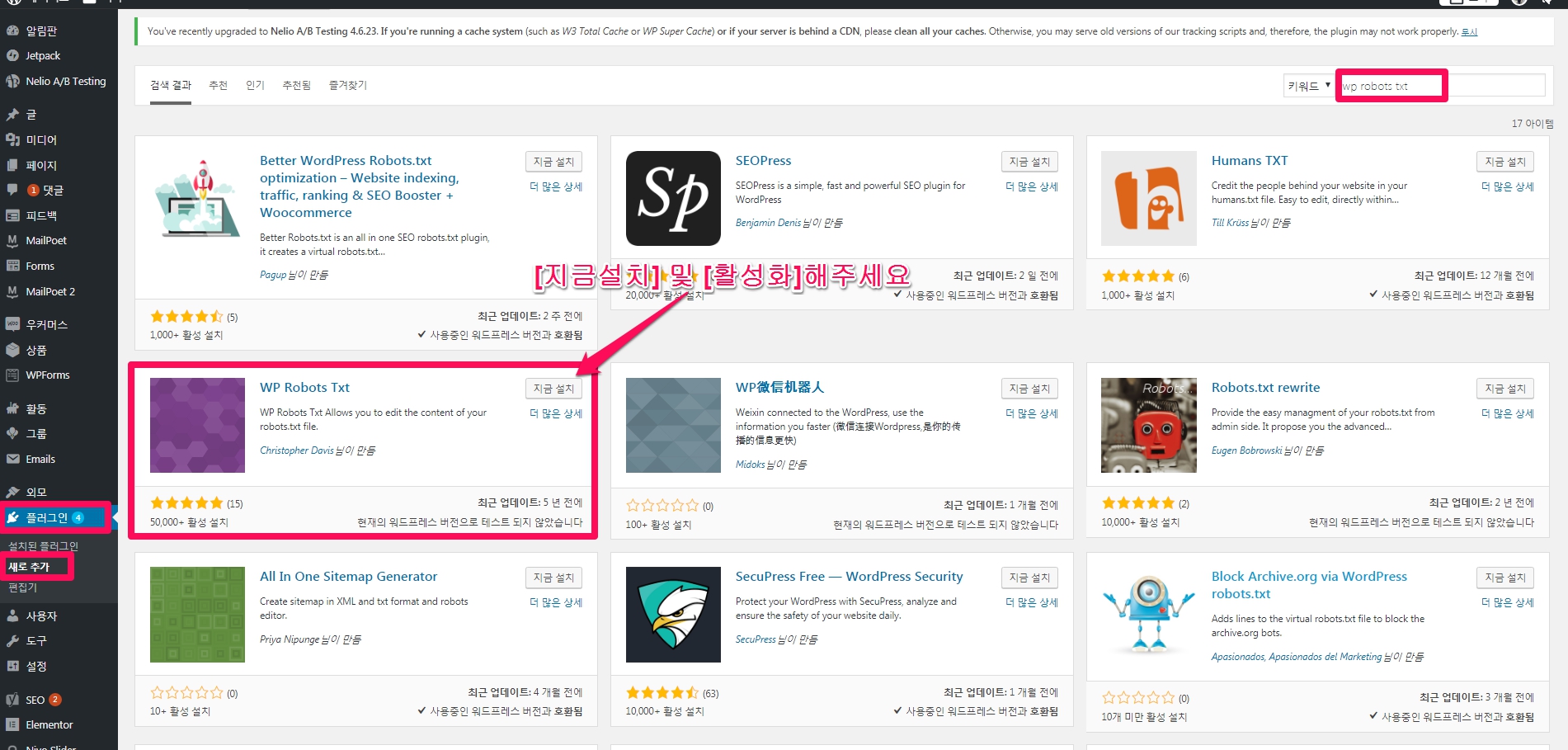Click the 우커머스 WooCommerce icon
Screen dimensions: 1568x750
pyautogui.click(x=12, y=324)
